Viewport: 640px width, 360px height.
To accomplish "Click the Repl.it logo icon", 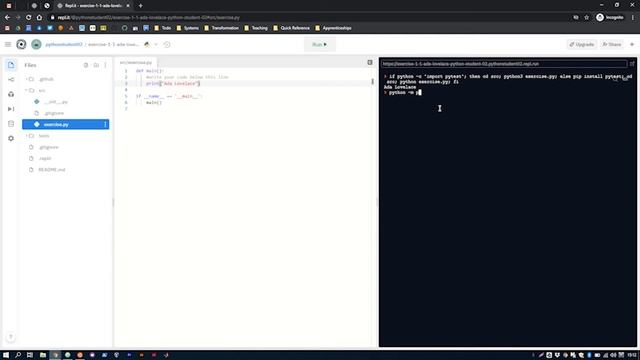I will tap(21, 44).
